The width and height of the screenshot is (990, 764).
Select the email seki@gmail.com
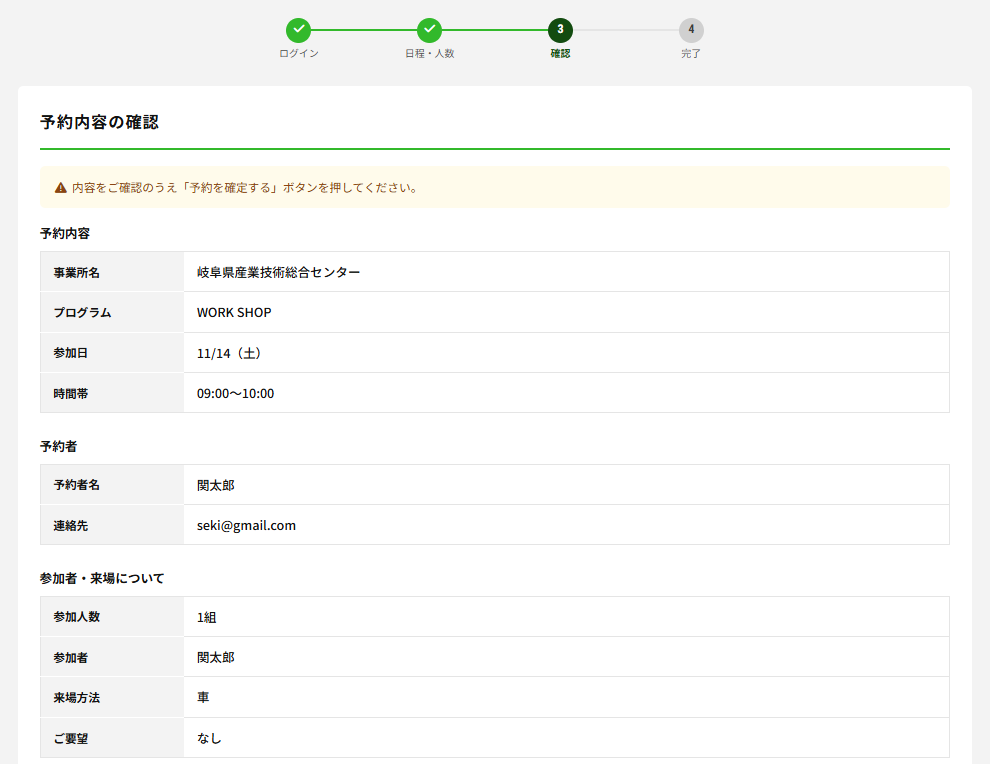246,525
